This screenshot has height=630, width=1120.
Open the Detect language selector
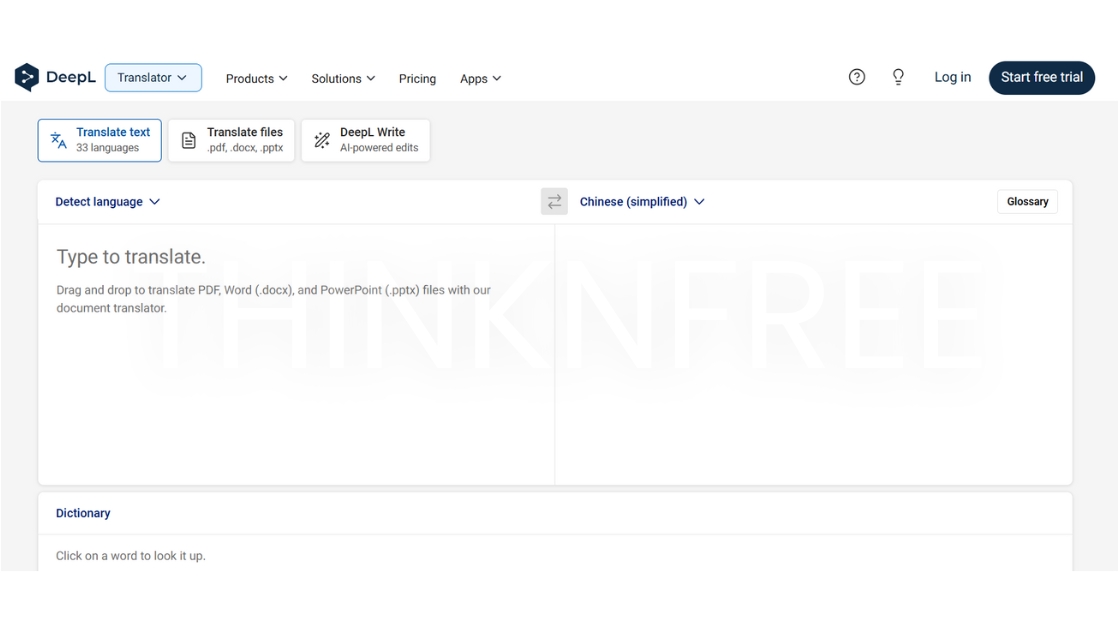(x=108, y=201)
